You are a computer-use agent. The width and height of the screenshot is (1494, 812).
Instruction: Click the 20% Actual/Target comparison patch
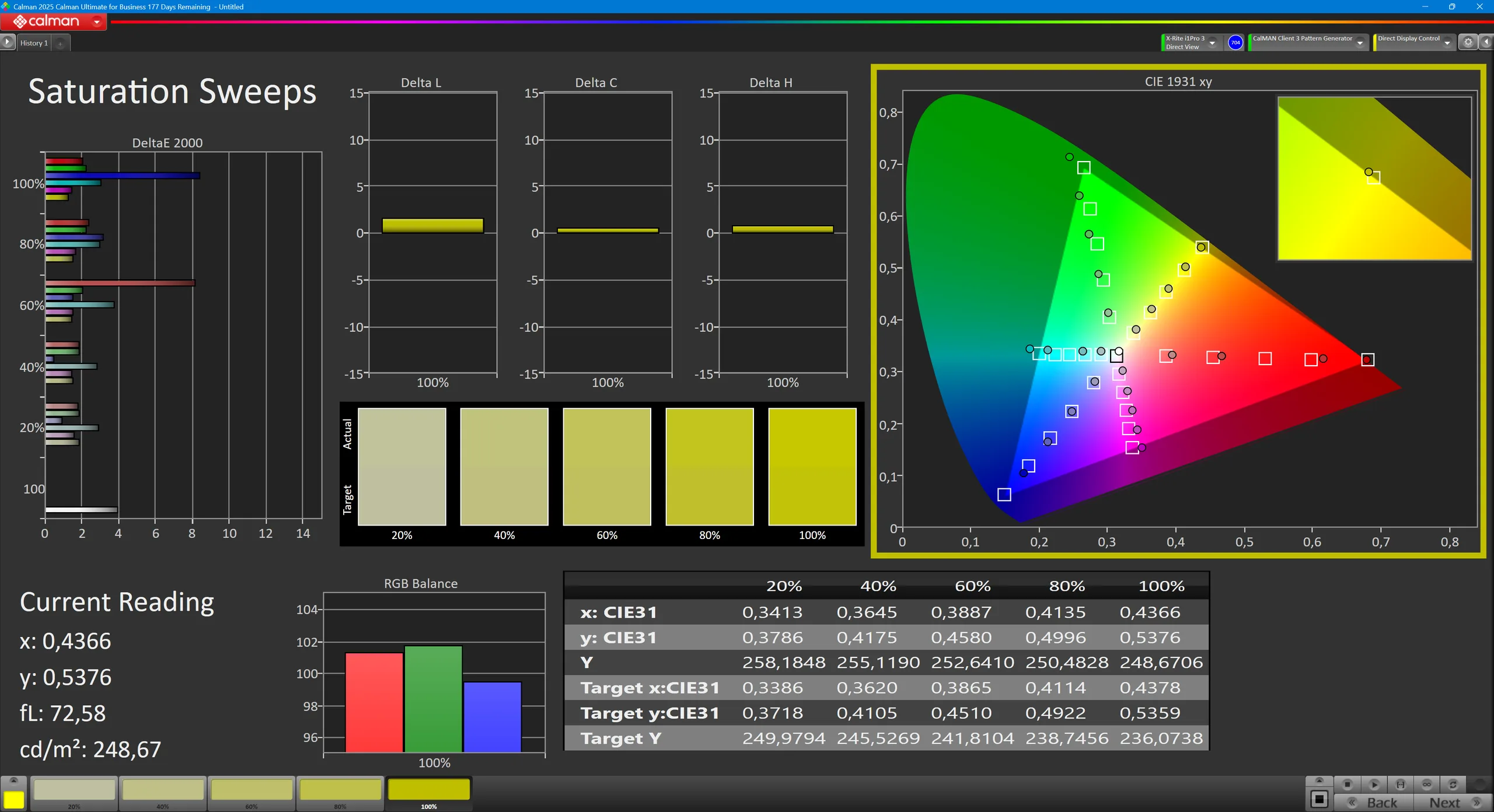point(402,467)
